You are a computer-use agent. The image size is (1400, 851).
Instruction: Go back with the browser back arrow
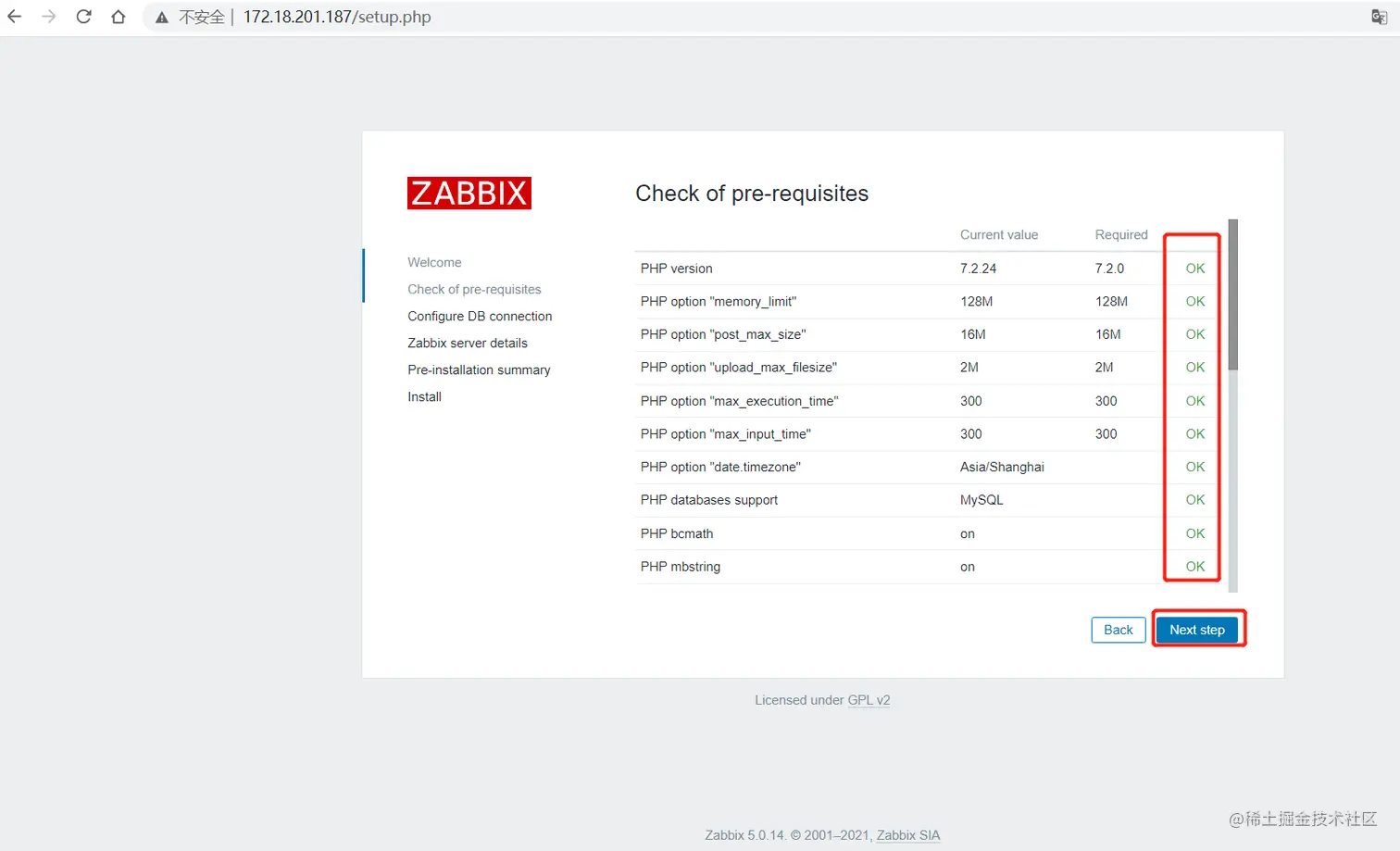(14, 17)
